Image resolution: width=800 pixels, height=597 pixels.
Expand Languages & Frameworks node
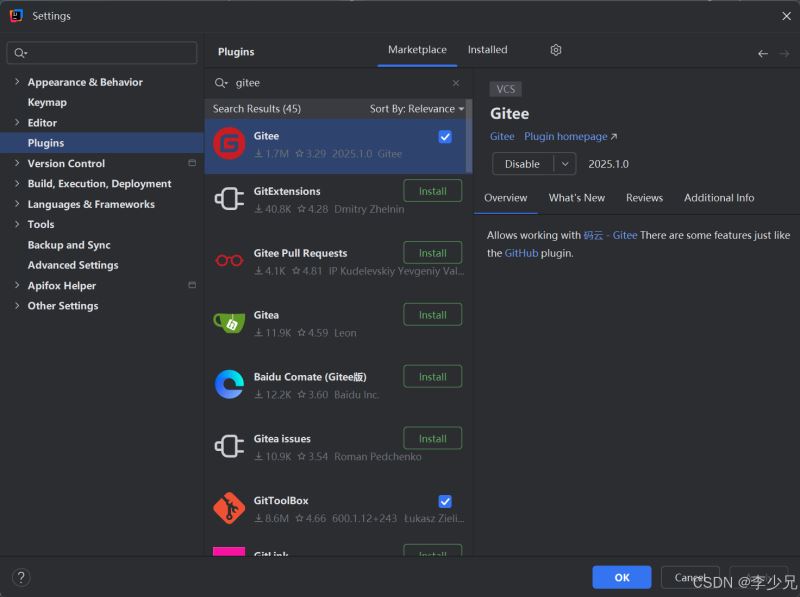[17, 204]
